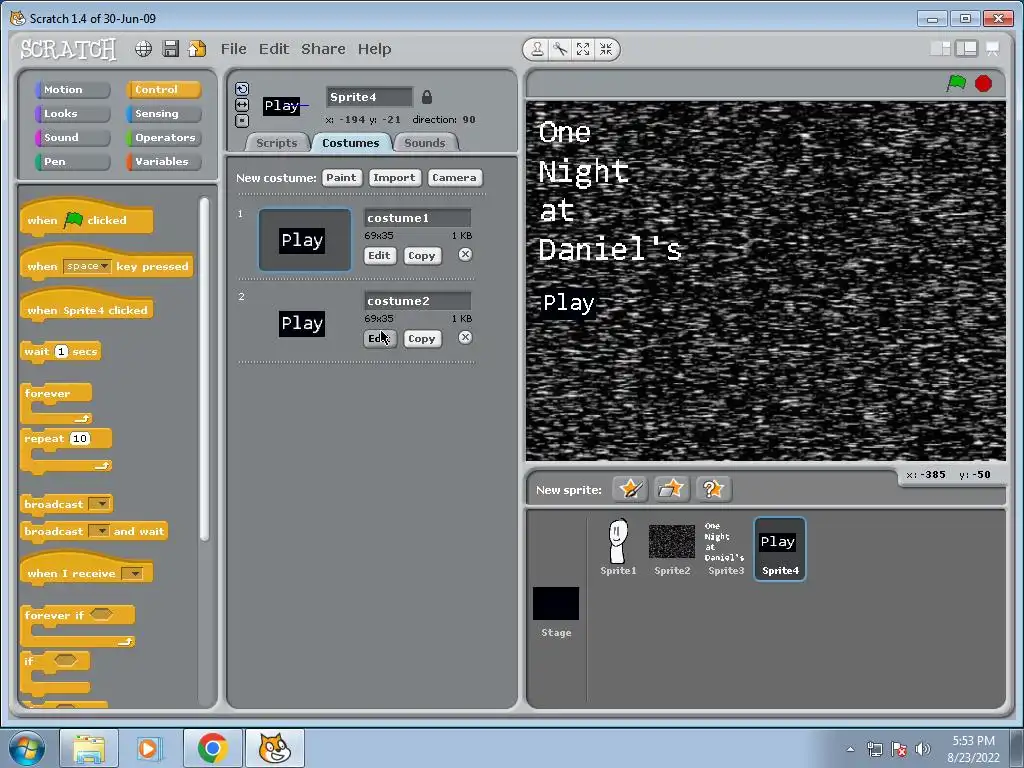This screenshot has height=768, width=1024.
Task: Click the share project icon
Action: [x=197, y=49]
